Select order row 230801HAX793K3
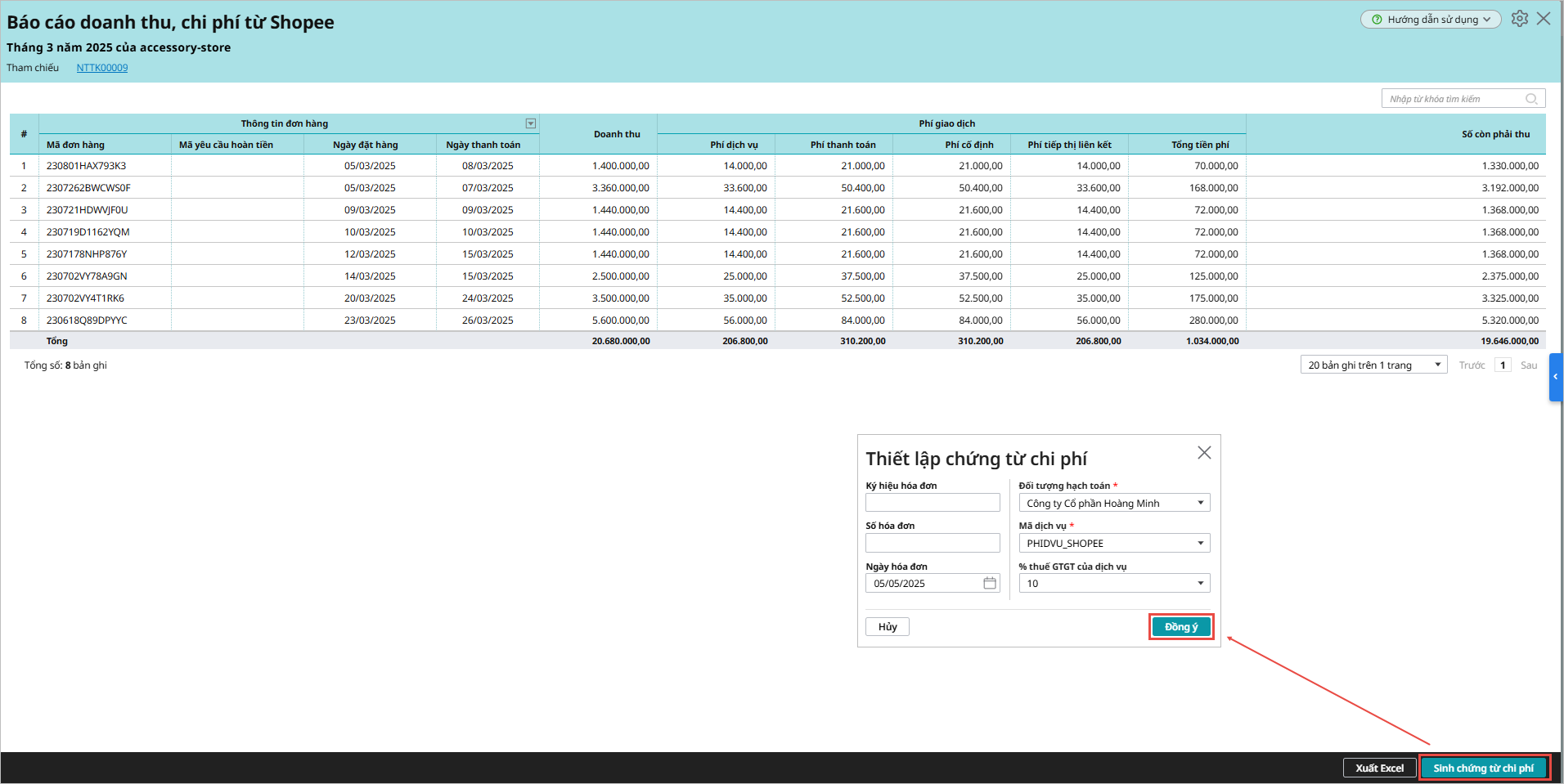 tap(87, 166)
